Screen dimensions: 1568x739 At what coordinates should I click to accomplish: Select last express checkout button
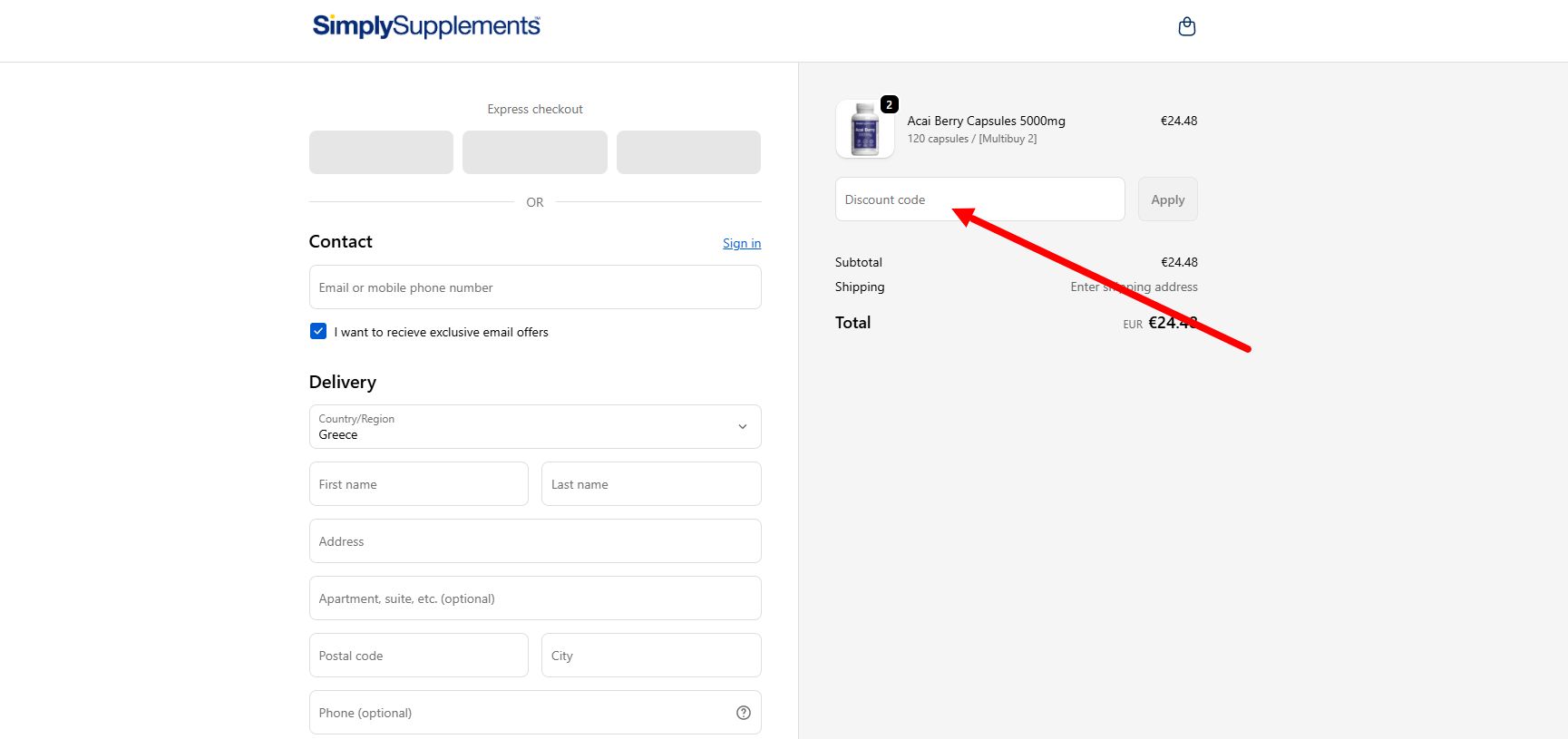(688, 152)
